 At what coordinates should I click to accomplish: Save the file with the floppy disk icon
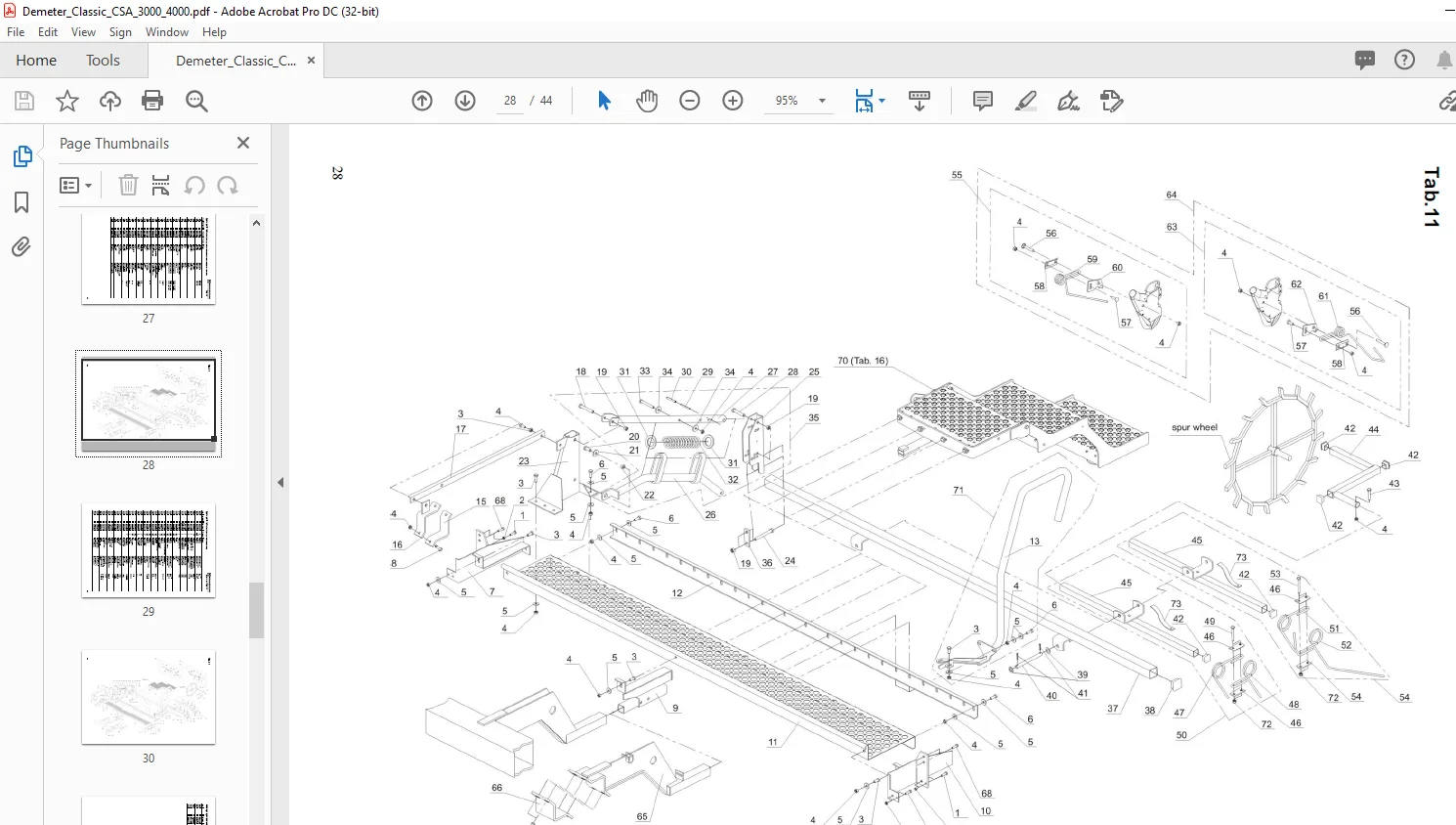[x=24, y=101]
